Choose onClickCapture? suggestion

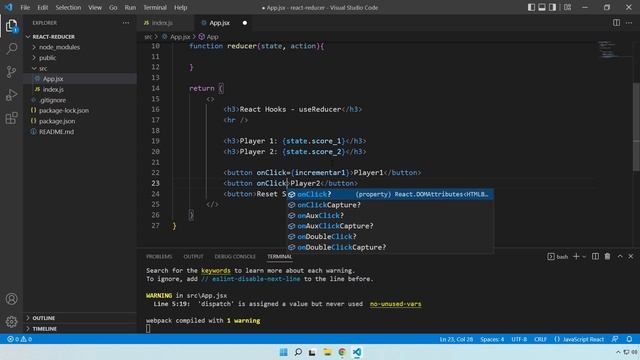pyautogui.click(x=390, y=205)
